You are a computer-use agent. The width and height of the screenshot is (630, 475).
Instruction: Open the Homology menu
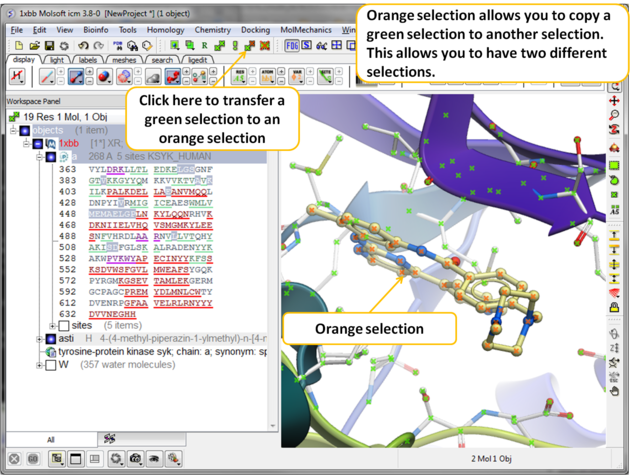point(165,30)
